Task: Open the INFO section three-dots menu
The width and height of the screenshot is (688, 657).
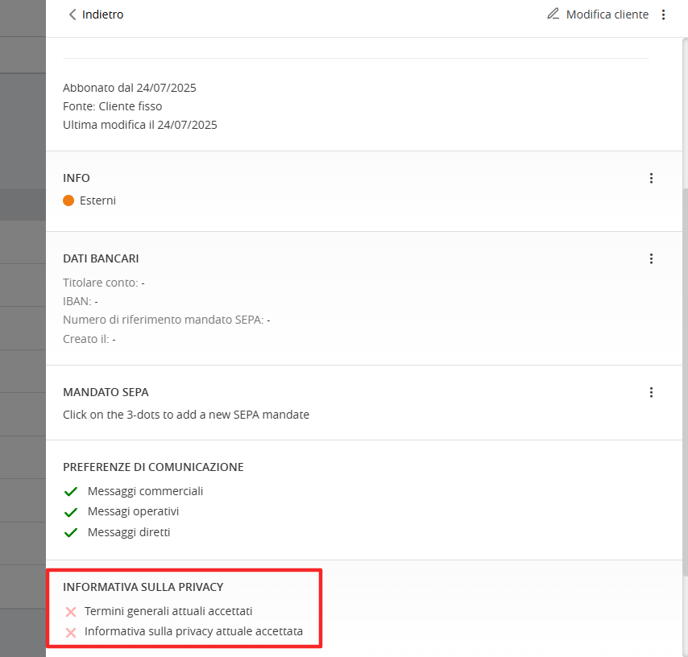Action: click(651, 178)
